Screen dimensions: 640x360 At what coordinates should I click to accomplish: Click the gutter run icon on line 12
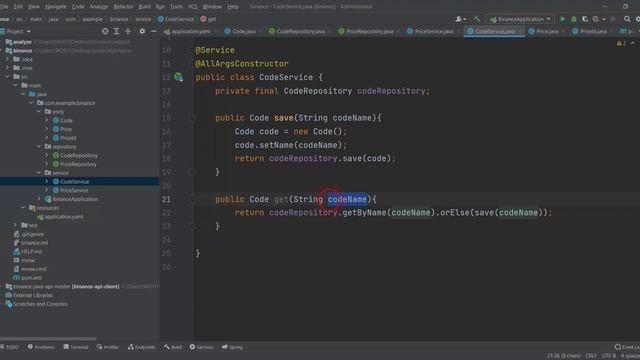tap(178, 77)
